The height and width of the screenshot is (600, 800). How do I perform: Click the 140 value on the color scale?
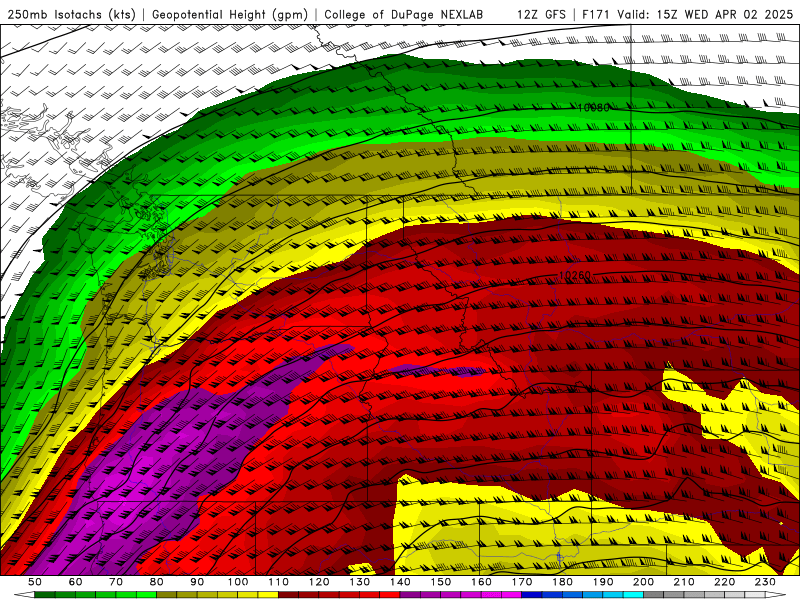pyautogui.click(x=400, y=582)
